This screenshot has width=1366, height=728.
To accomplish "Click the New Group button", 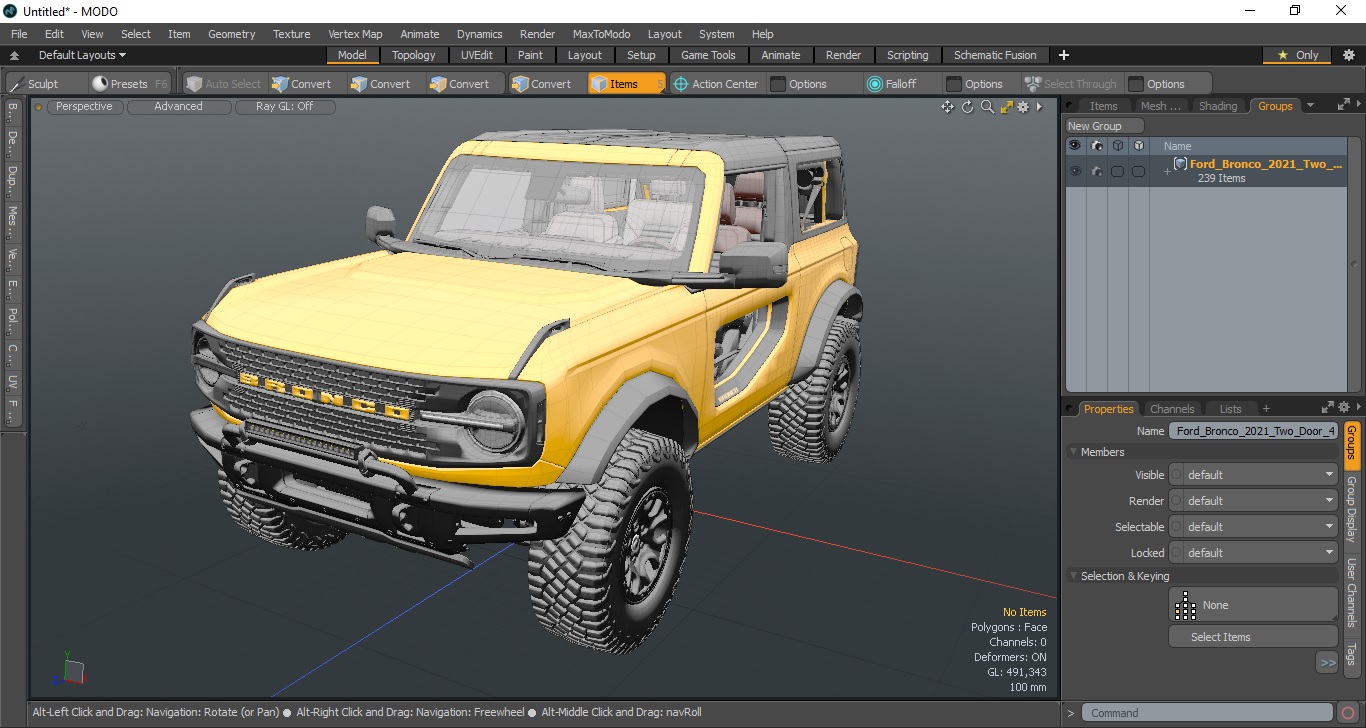I will click(1105, 126).
